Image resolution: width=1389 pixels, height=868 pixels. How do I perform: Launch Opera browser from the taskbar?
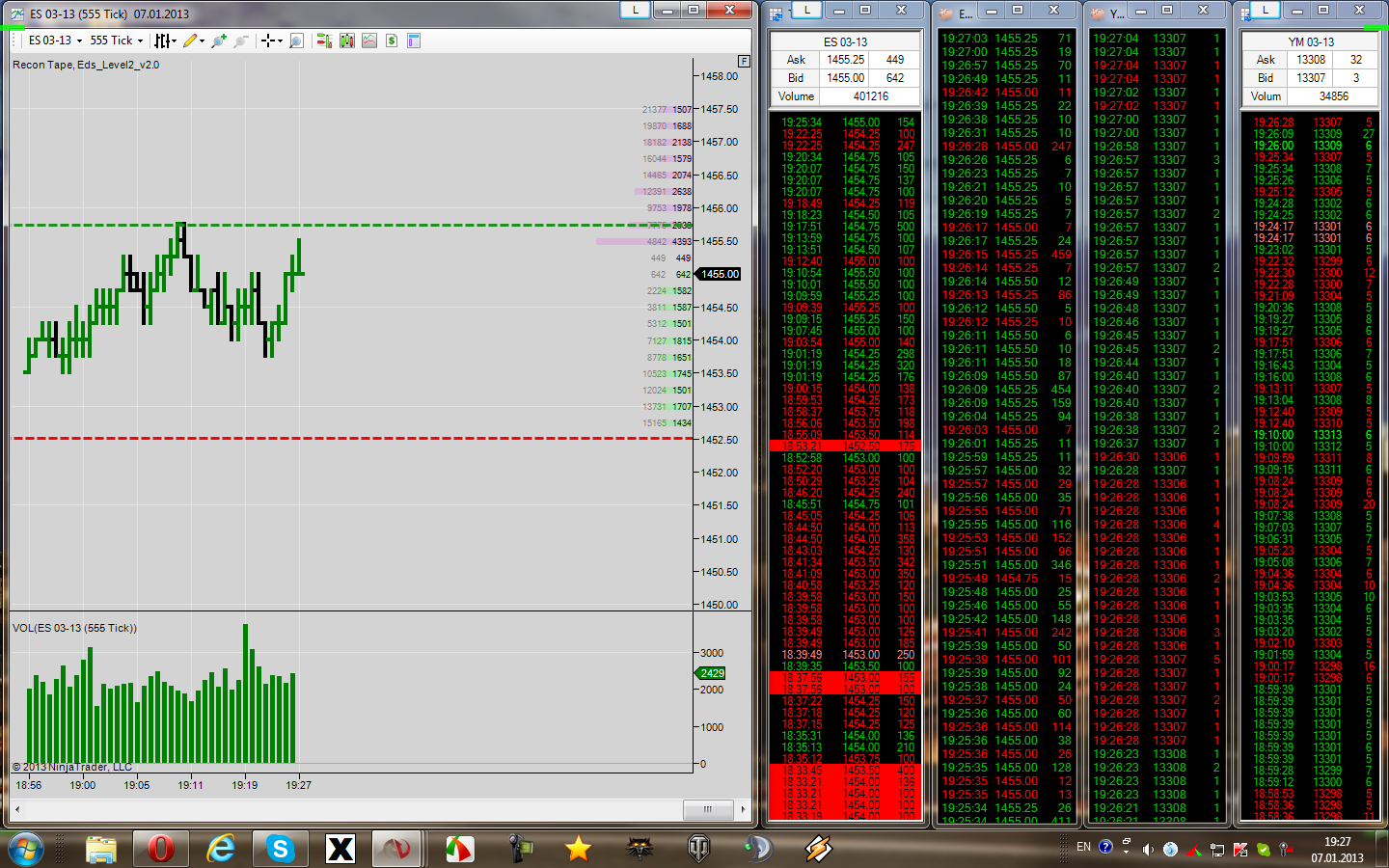(x=161, y=849)
